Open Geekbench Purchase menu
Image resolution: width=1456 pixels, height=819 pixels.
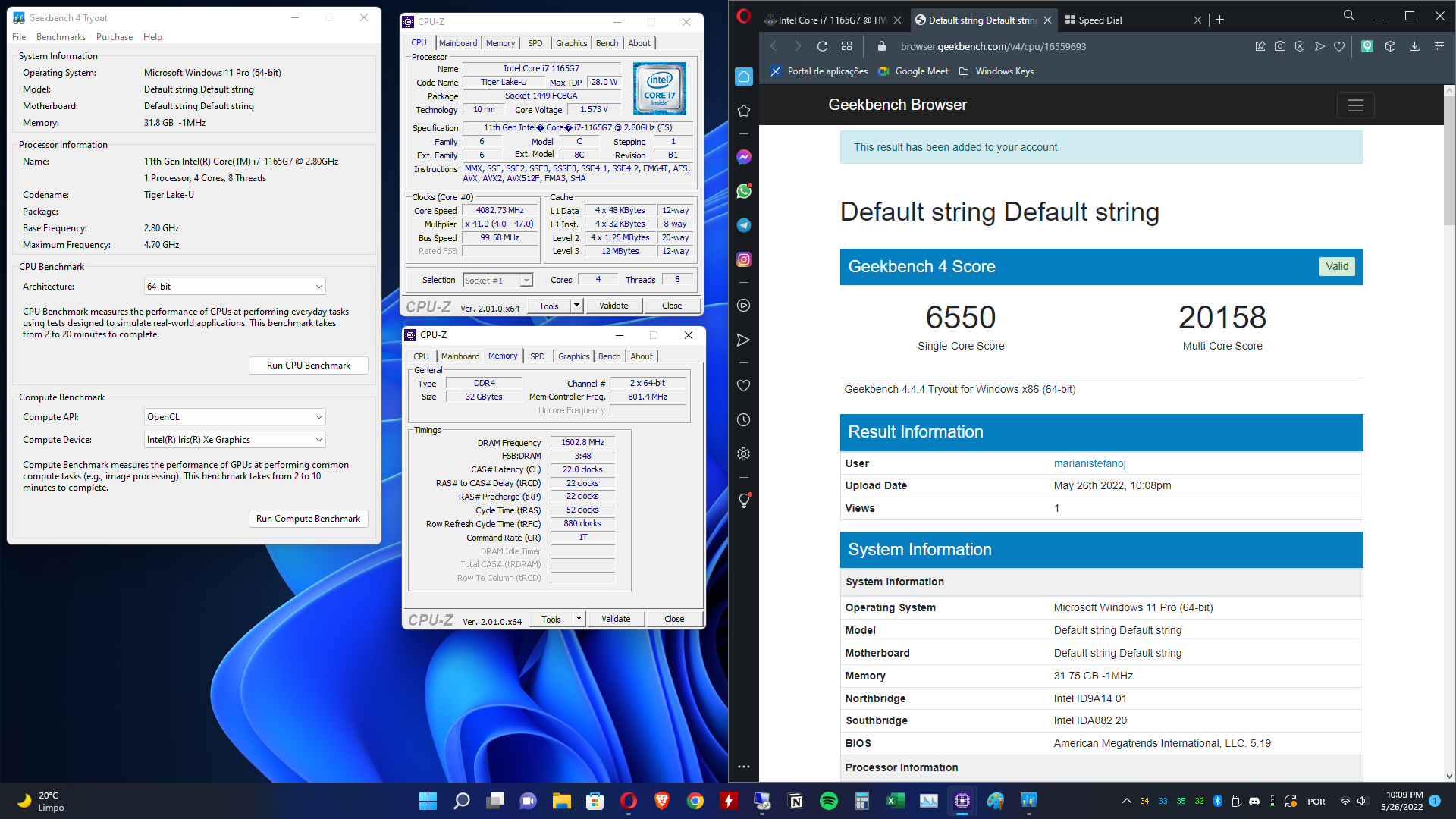(115, 37)
